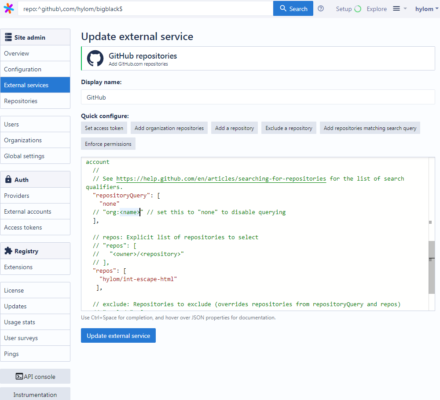
Task: Click the Site admin header icon
Action: (8, 37)
